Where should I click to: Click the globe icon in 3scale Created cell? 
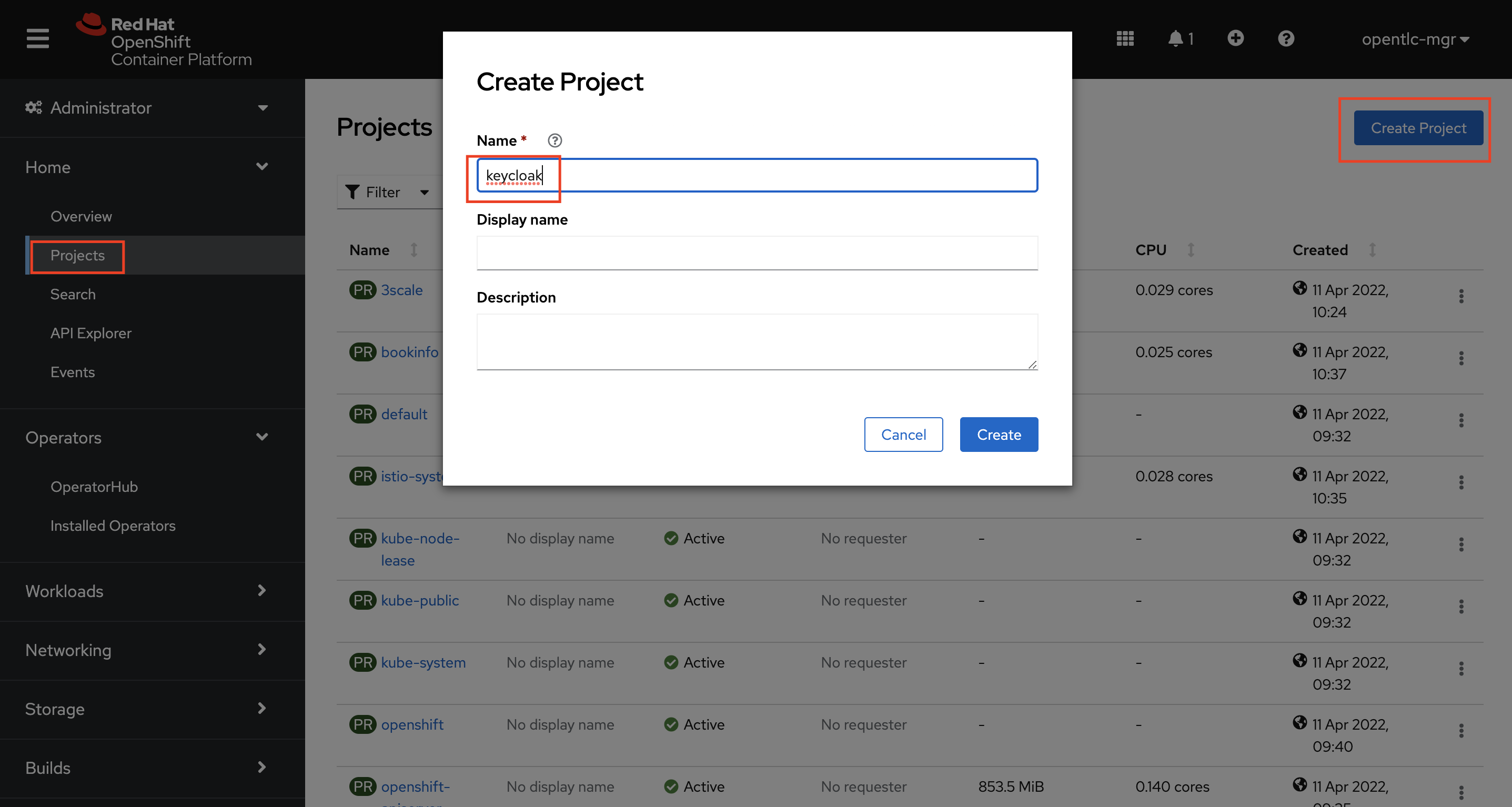pos(1299,288)
